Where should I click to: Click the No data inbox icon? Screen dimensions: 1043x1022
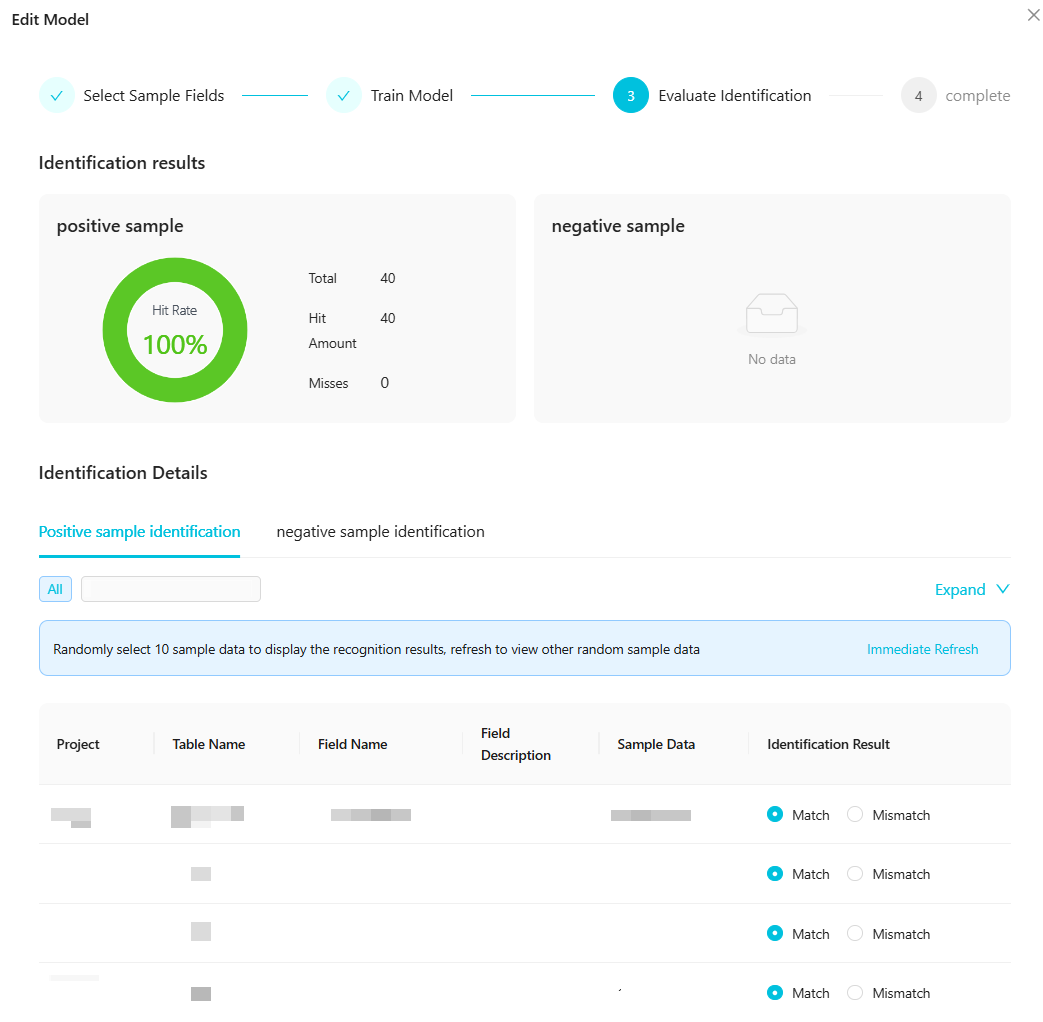click(x=772, y=314)
